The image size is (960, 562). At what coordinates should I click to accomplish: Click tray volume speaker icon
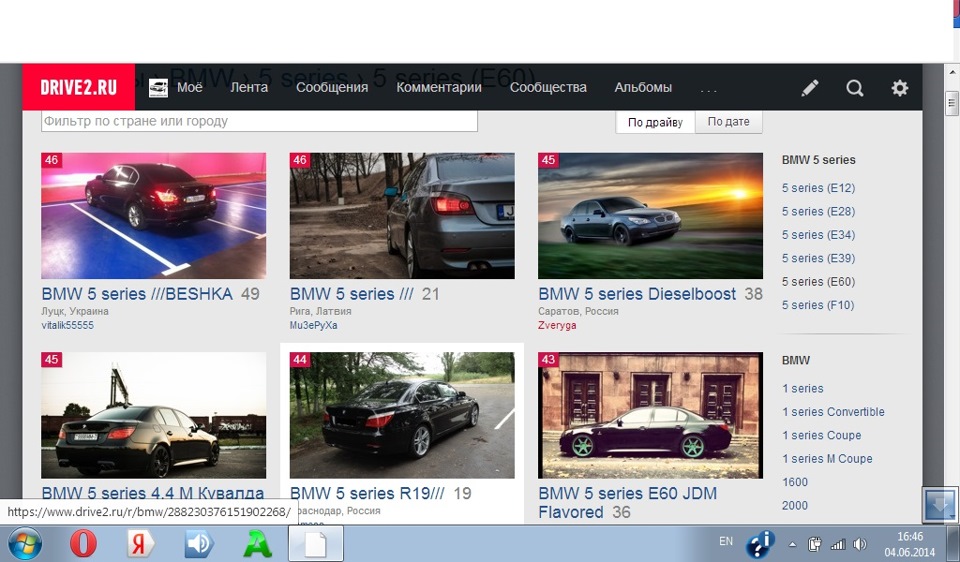(860, 544)
